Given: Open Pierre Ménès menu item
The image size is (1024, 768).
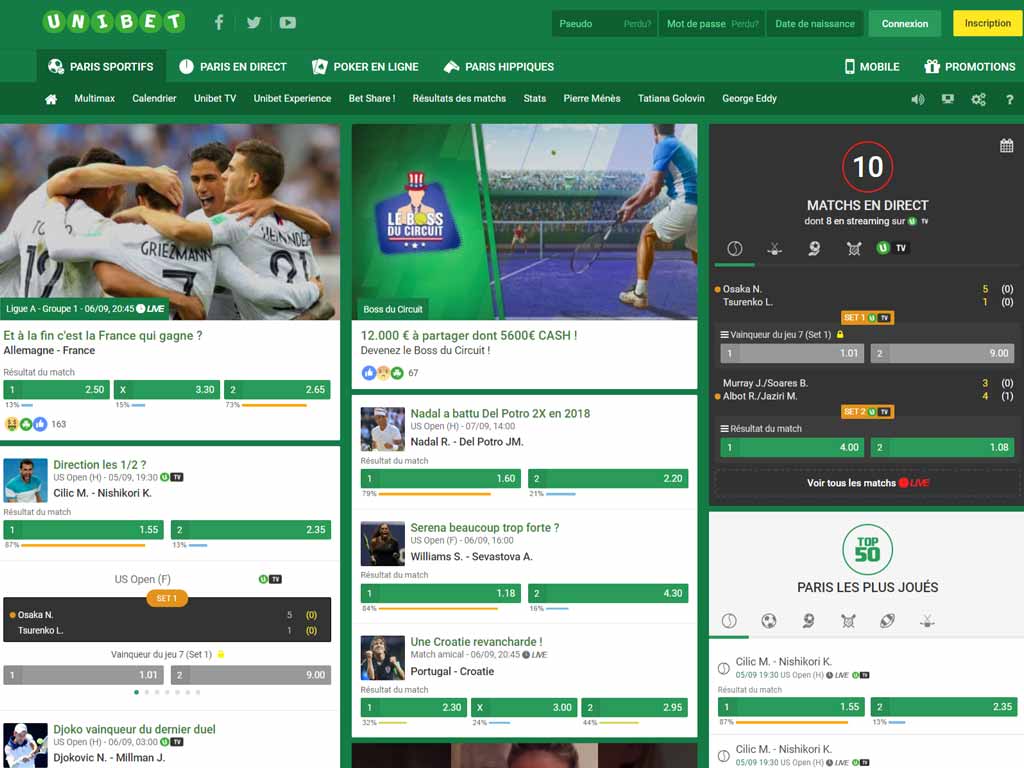Looking at the screenshot, I should click(x=592, y=99).
